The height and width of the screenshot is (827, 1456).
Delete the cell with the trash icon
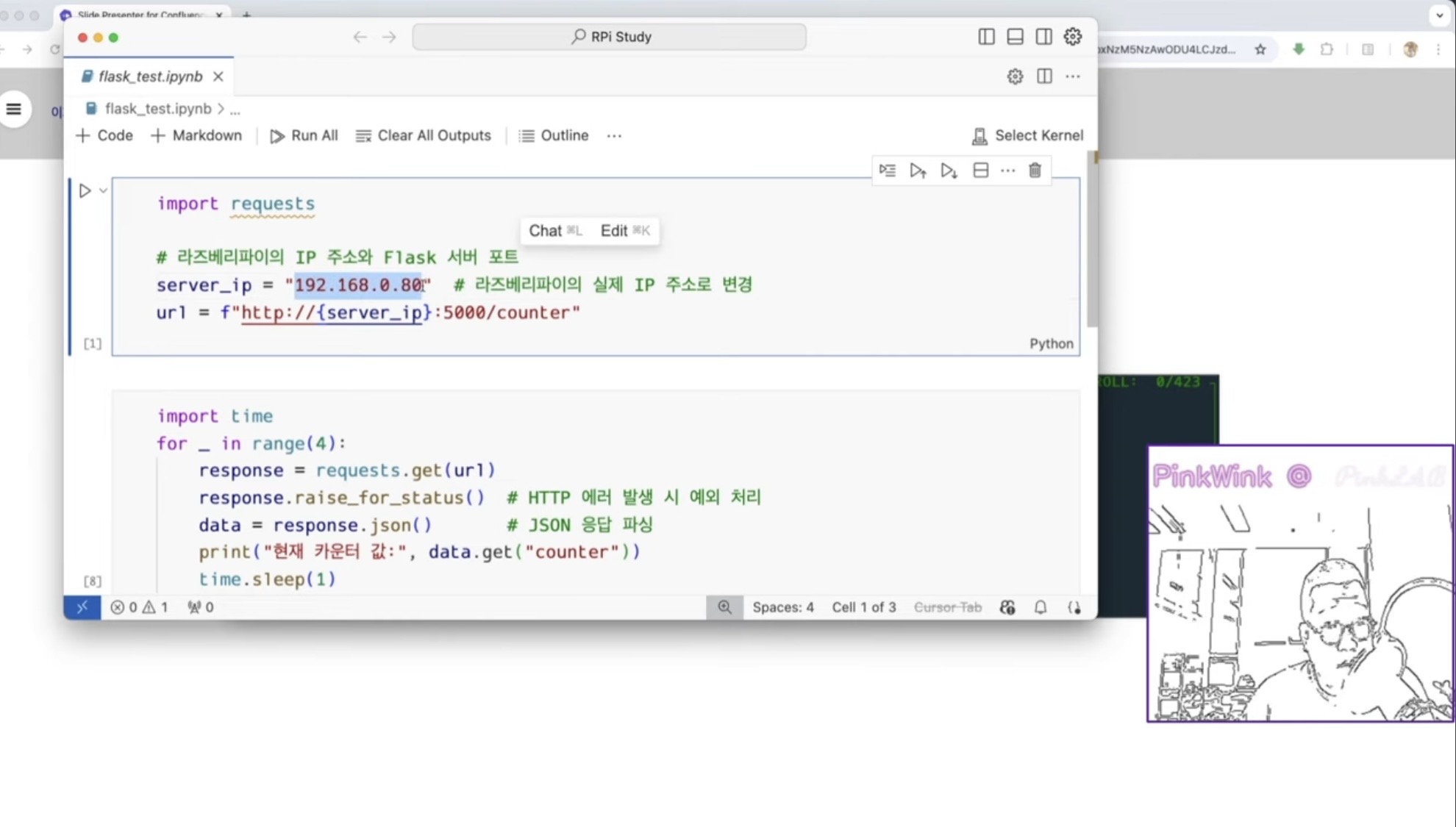pyautogui.click(x=1035, y=171)
